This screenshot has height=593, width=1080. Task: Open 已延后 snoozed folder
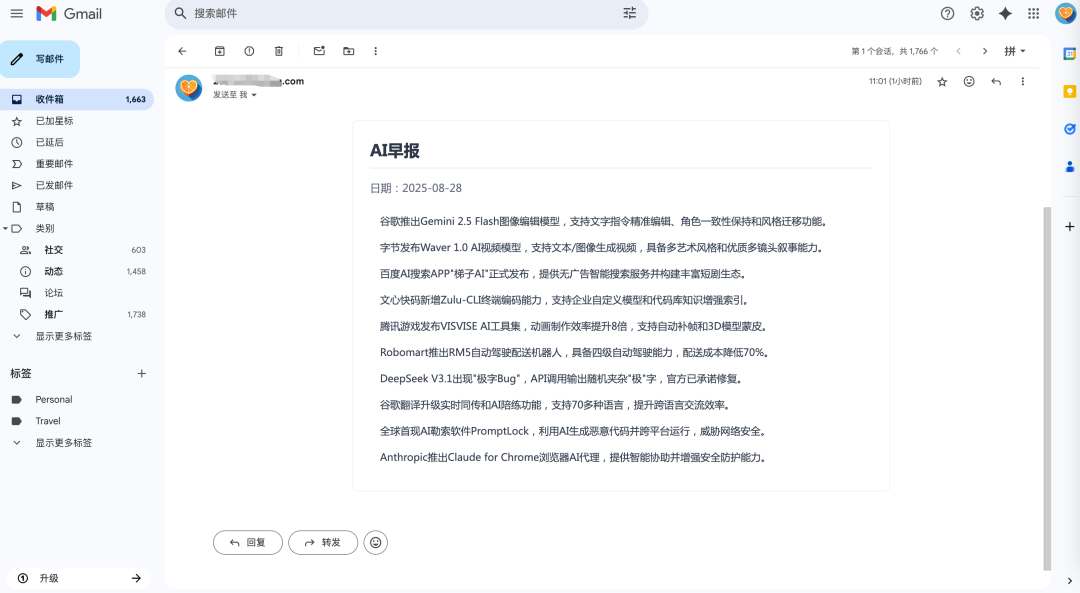(76, 142)
